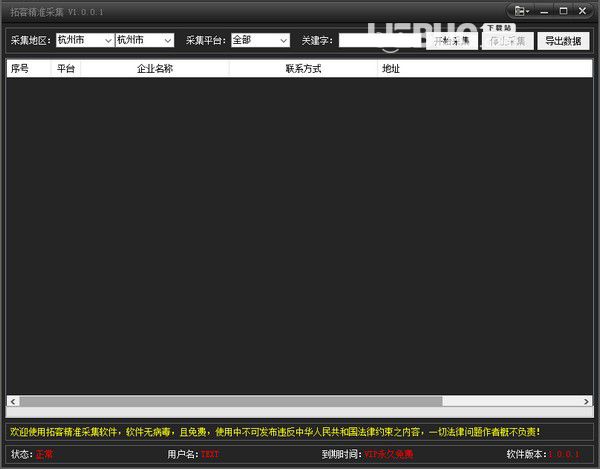This screenshot has width=600, height=469.
Task: Click the 用户名 value TEXT
Action: tap(210, 454)
